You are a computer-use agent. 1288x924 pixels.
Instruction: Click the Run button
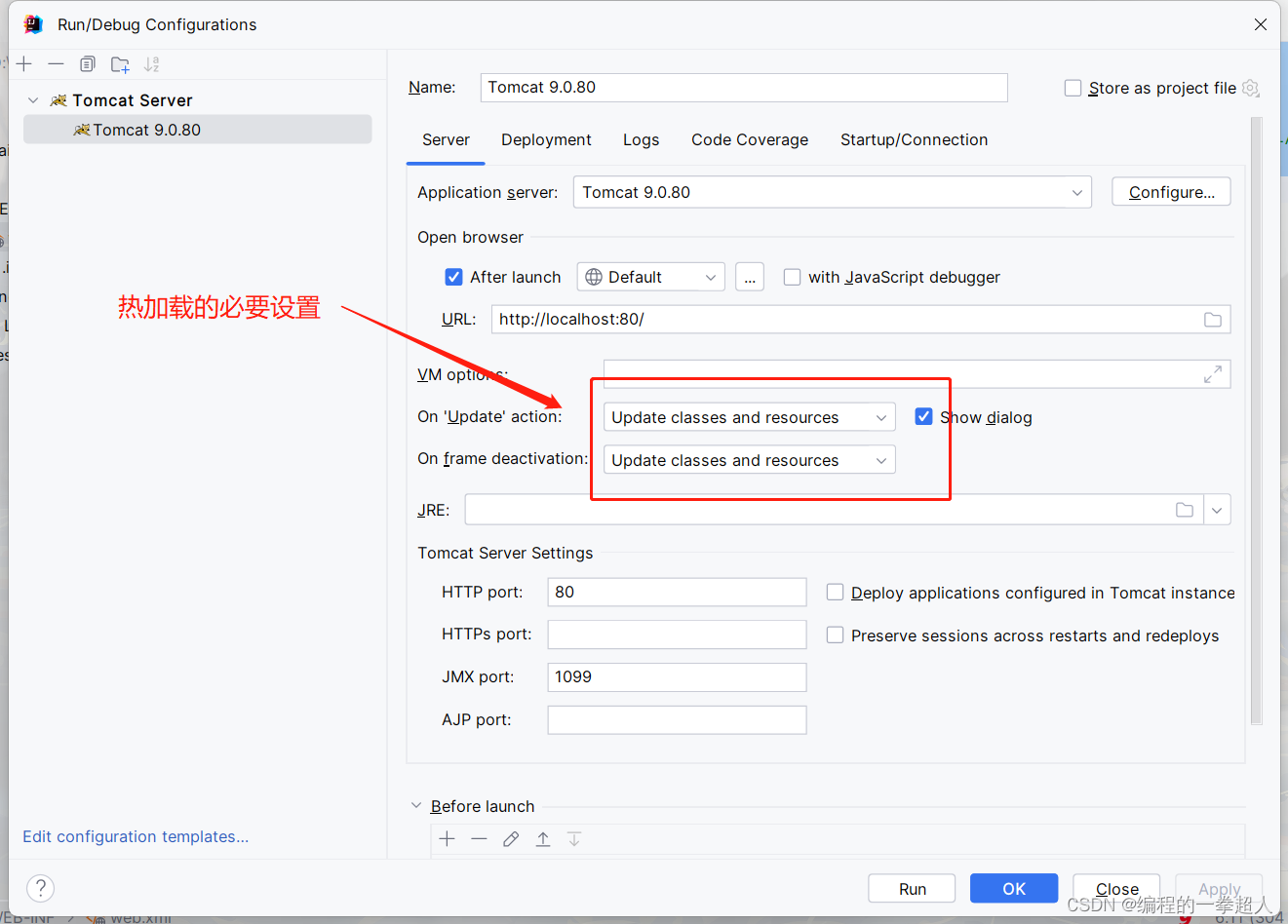coord(913,889)
